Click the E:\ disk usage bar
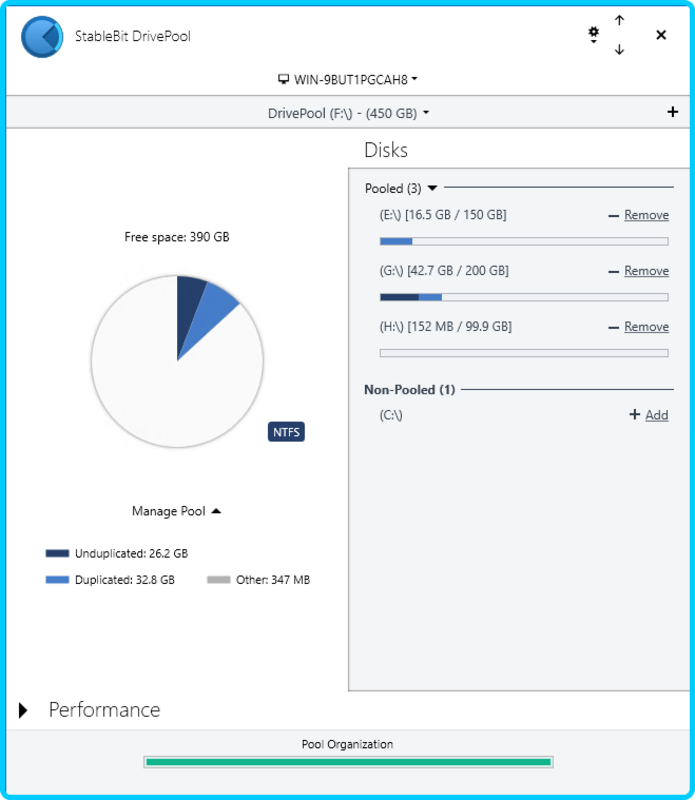The height and width of the screenshot is (800, 695). pos(524,241)
